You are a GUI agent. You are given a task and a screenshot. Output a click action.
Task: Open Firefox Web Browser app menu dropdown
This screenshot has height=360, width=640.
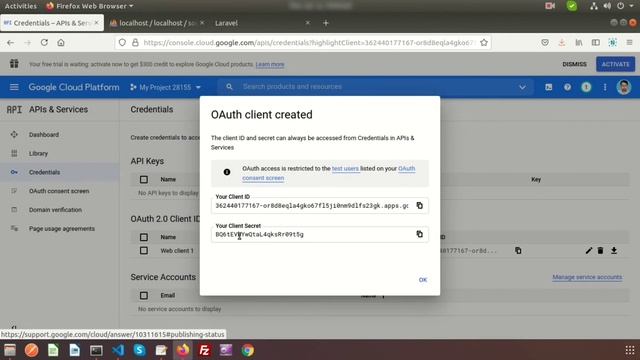tap(90, 6)
